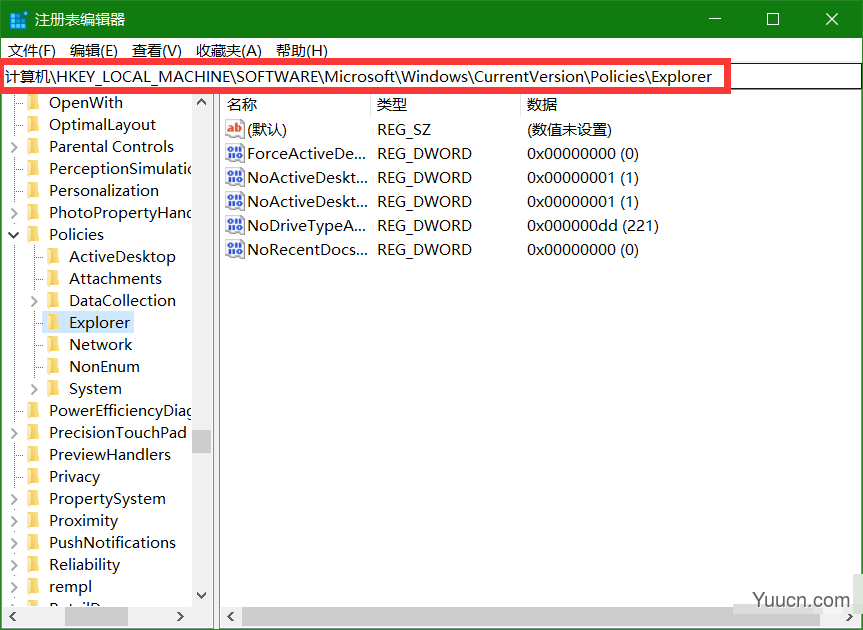Screen dimensions: 863x630
Task: Open the 帮助(H) menu
Action: pyautogui.click(x=302, y=51)
